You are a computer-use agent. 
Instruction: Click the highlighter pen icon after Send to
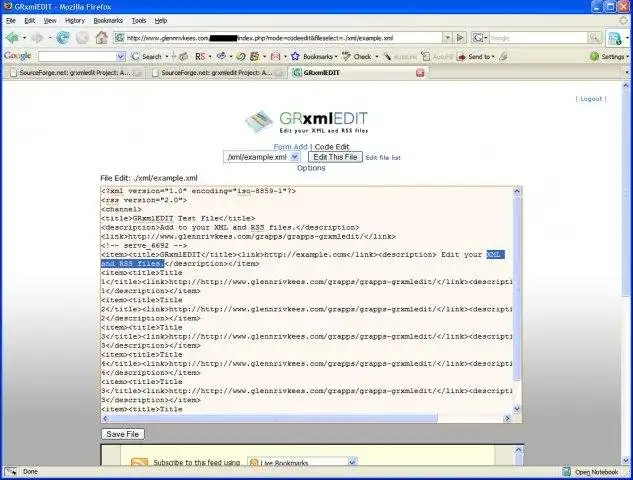coord(503,57)
